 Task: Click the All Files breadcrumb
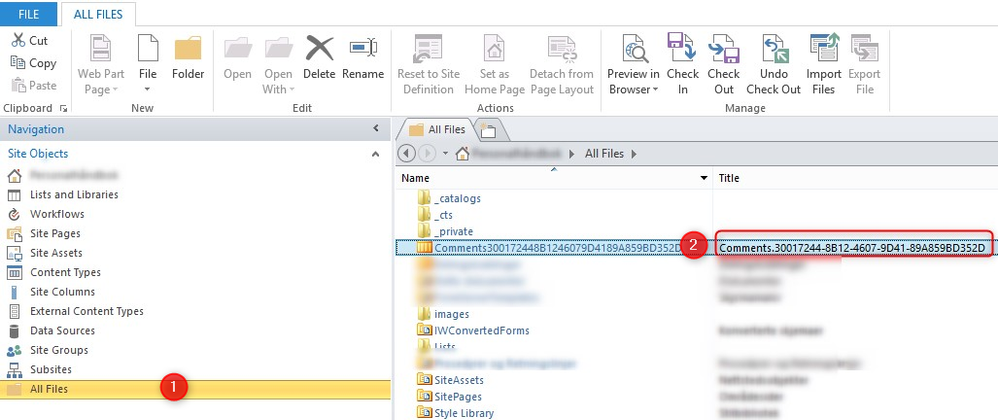click(x=604, y=153)
